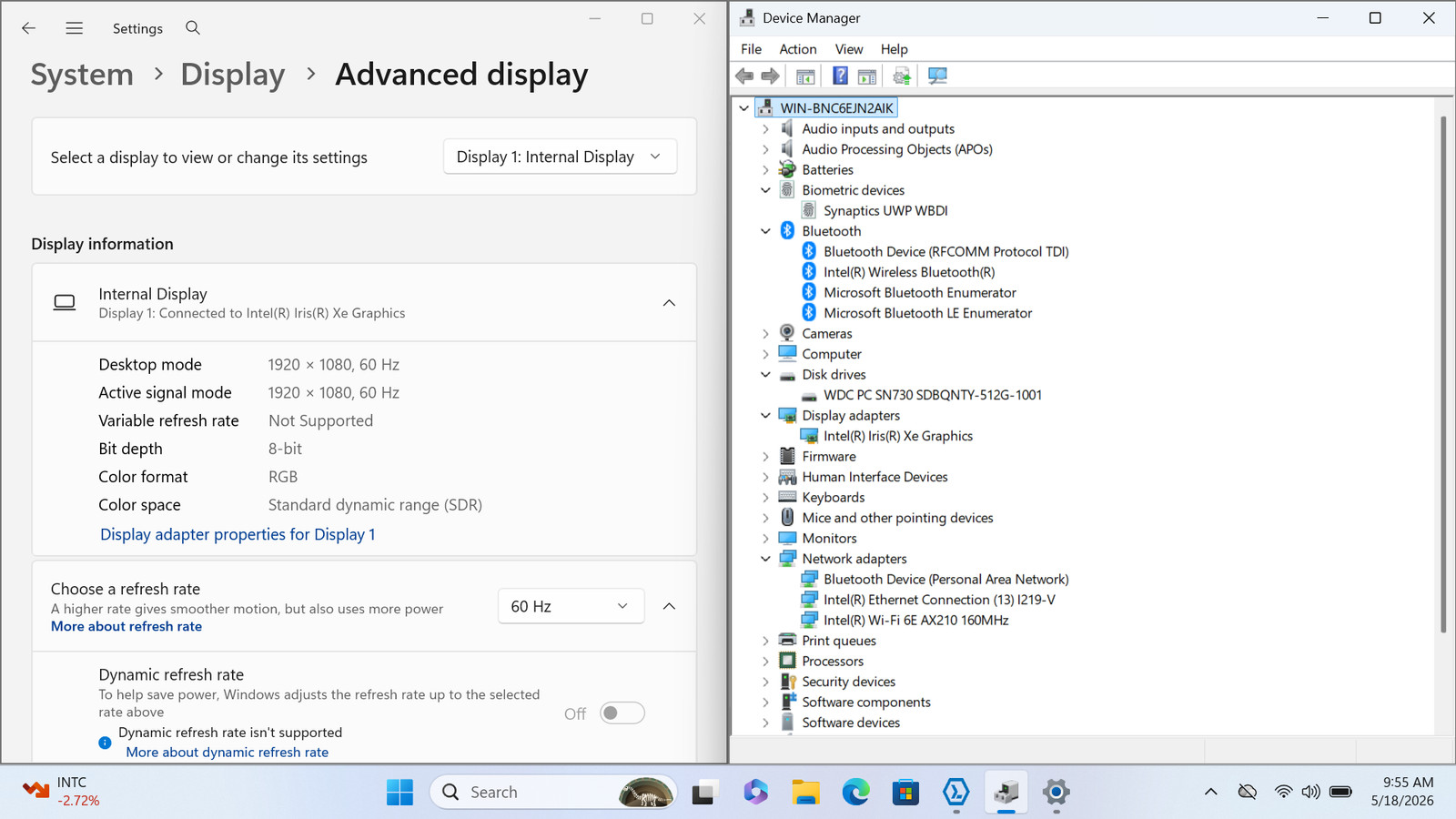Launch Microsoft Edge from taskbar
1456x819 pixels.
(855, 793)
